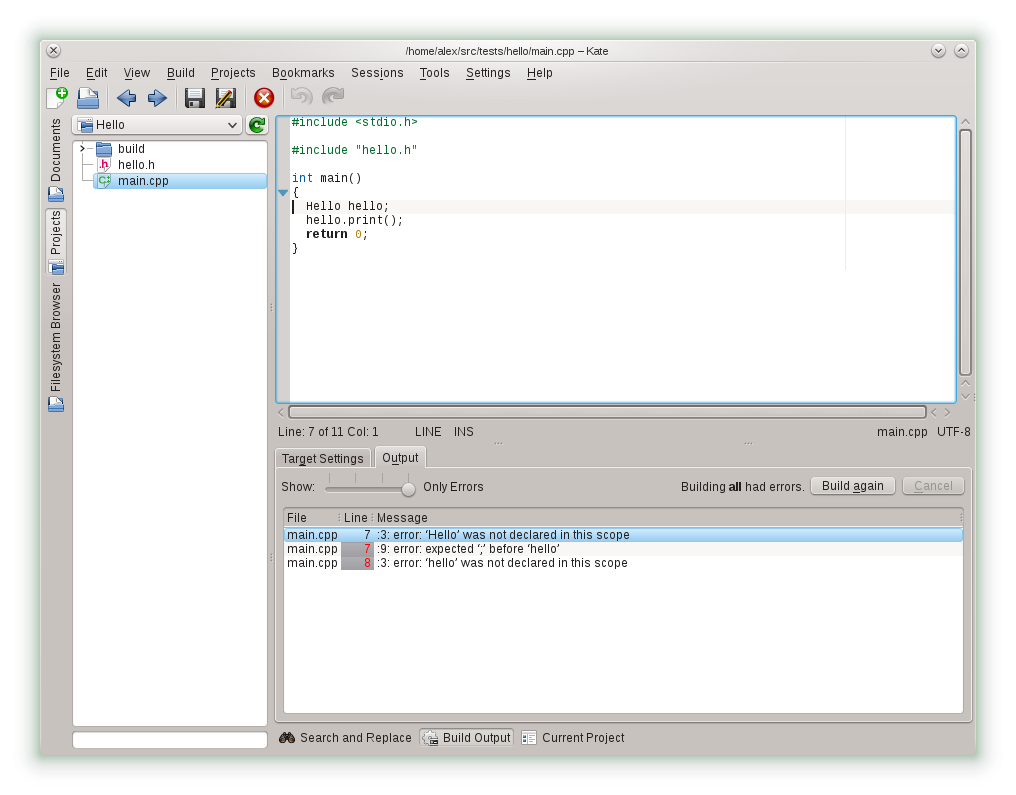Screen dimensions: 1016x795
Task: Click the Save As toolbar icon
Action: point(226,97)
